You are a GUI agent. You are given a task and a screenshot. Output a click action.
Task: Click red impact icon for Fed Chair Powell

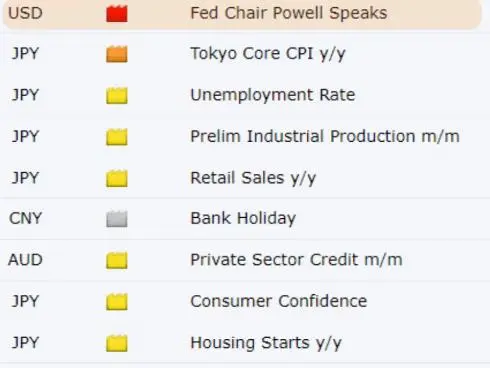click(117, 14)
